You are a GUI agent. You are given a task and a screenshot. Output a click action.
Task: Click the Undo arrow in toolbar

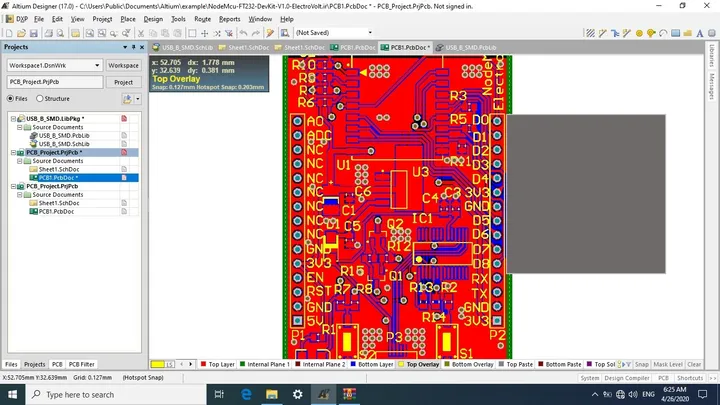[x=243, y=33]
